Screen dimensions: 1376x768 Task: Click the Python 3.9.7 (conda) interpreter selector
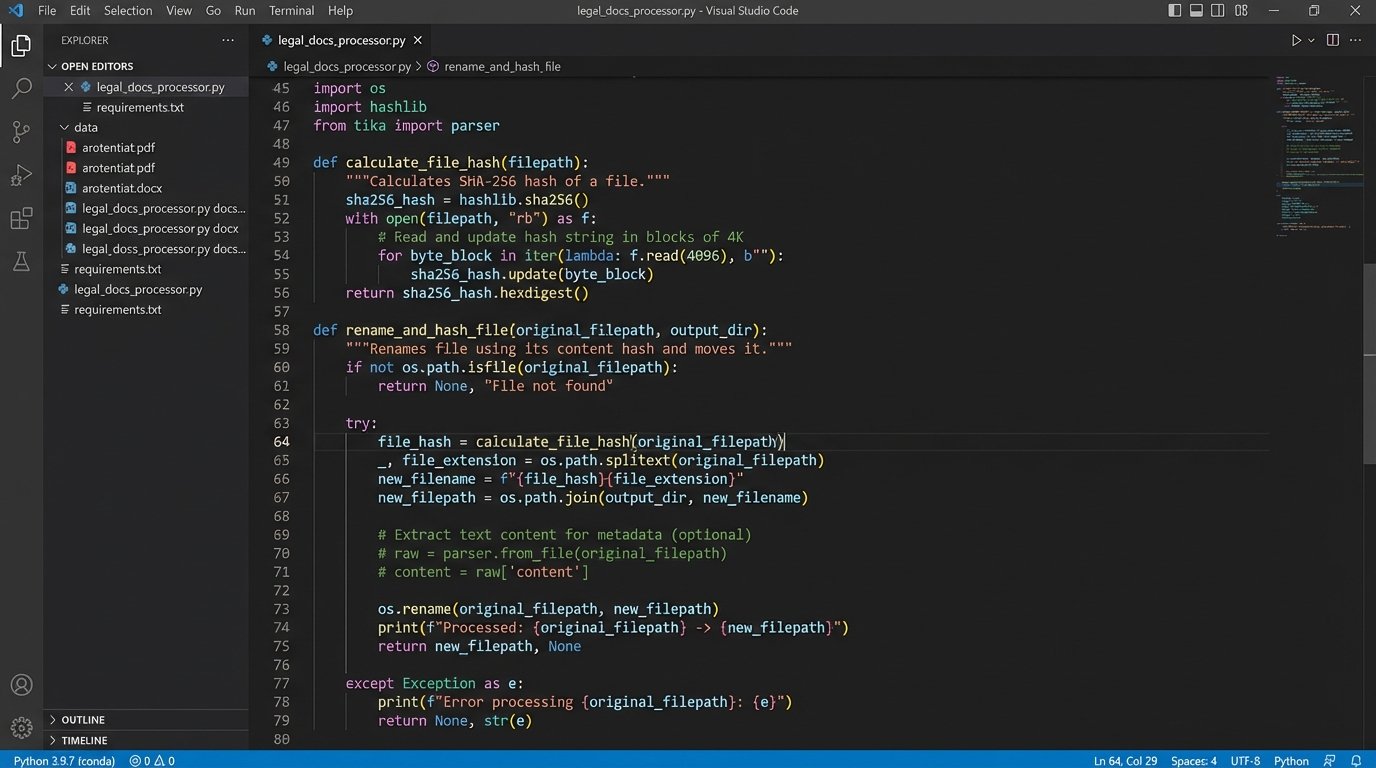(62, 761)
